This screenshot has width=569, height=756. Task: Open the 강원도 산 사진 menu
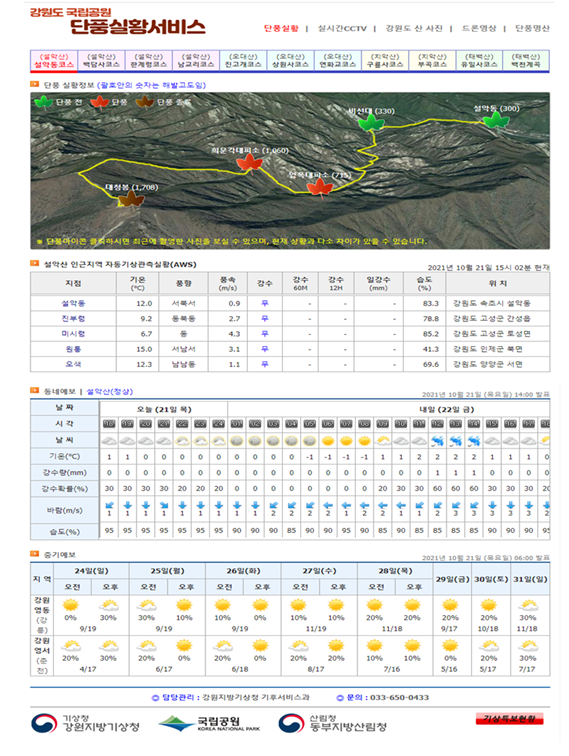[414, 28]
